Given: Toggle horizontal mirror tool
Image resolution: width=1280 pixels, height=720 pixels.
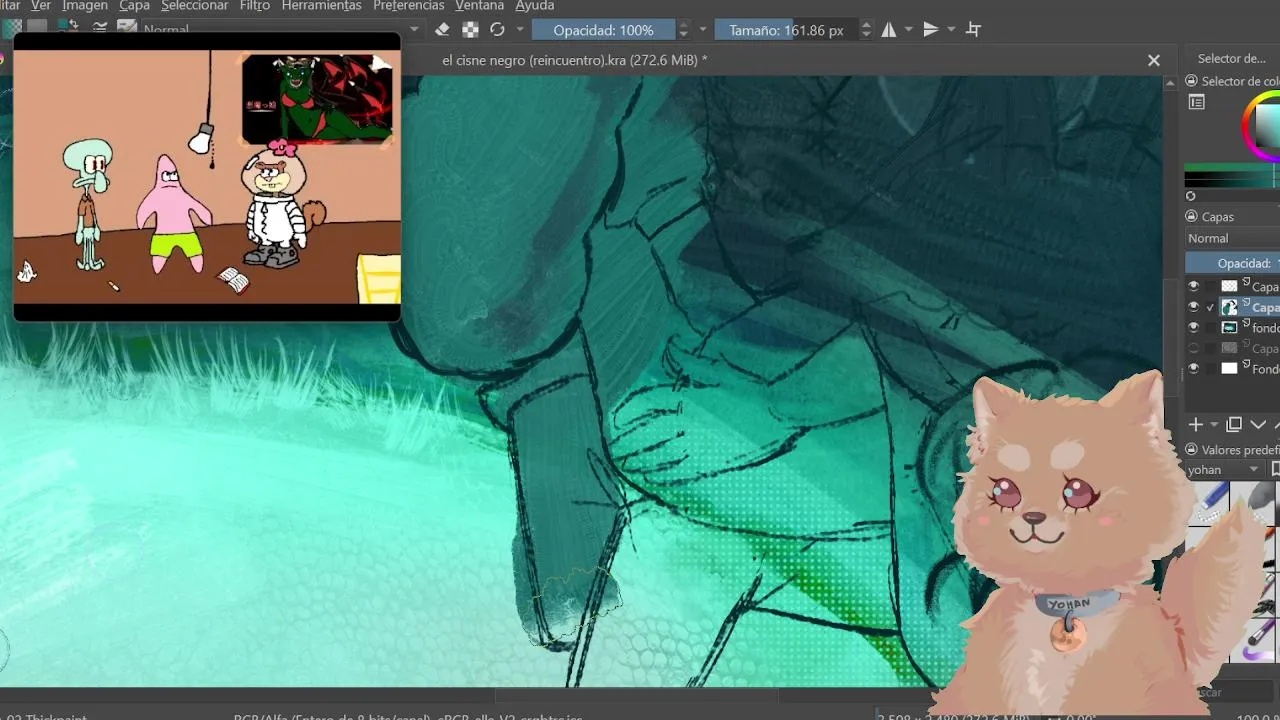Looking at the screenshot, I should [x=889, y=30].
